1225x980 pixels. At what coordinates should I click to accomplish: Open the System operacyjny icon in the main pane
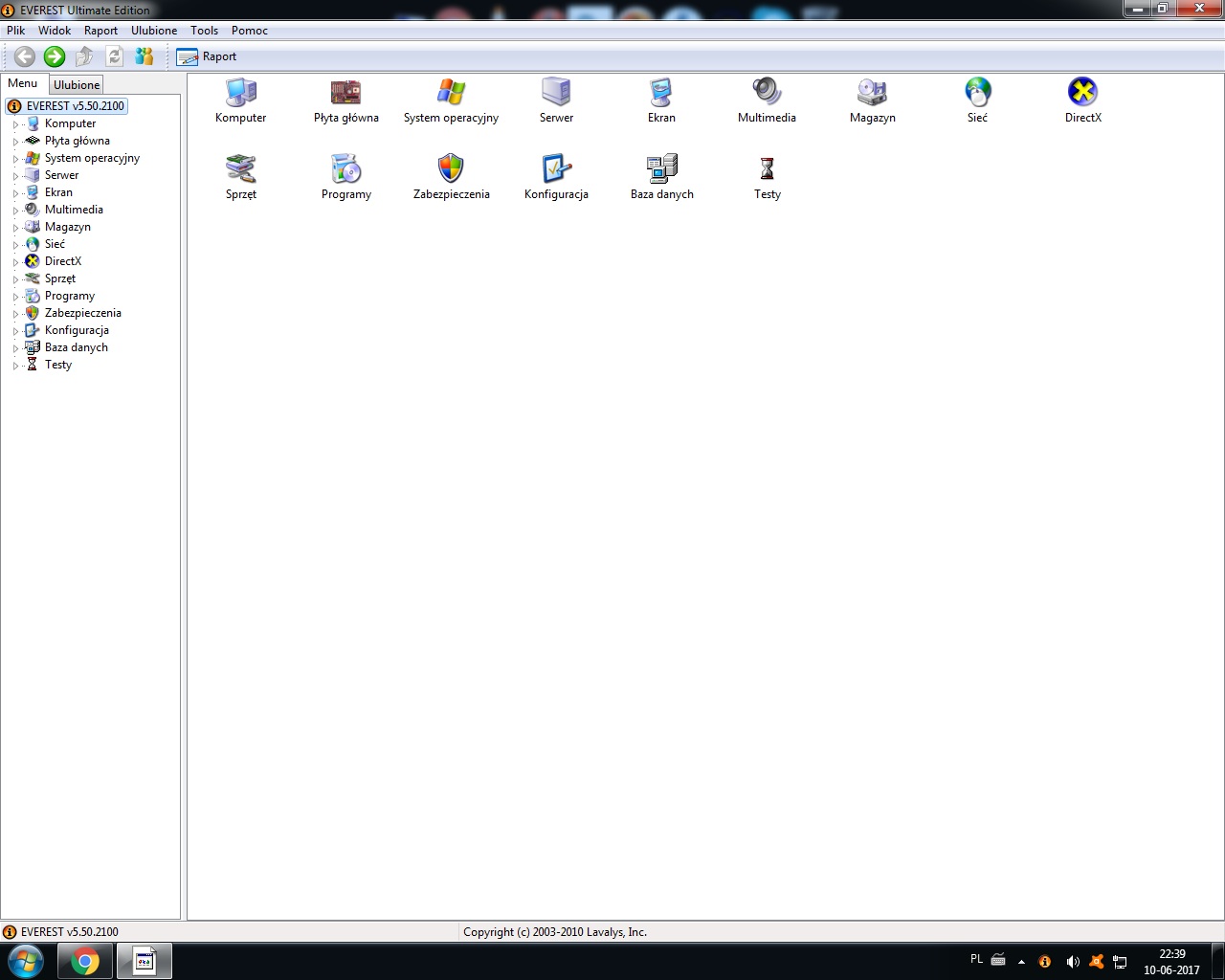(x=451, y=92)
